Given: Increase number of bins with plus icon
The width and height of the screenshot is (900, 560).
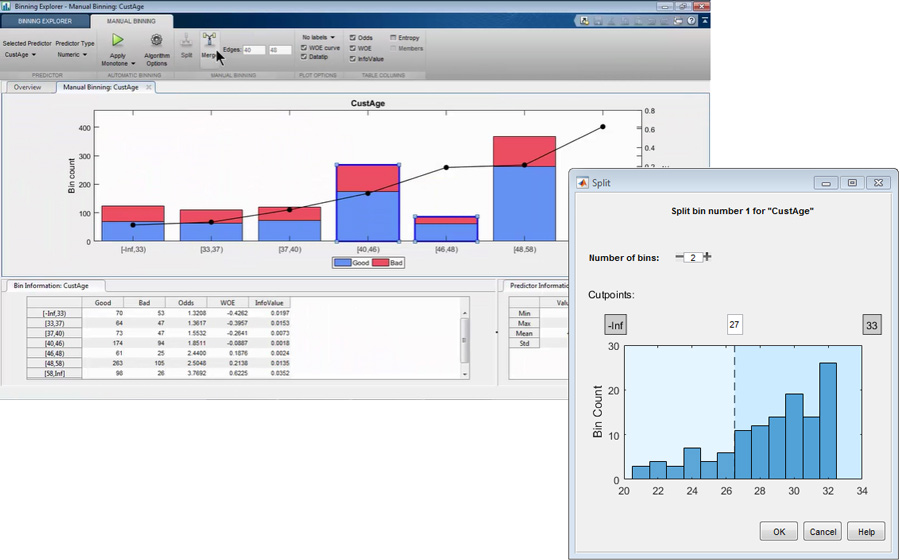Looking at the screenshot, I should point(707,257).
